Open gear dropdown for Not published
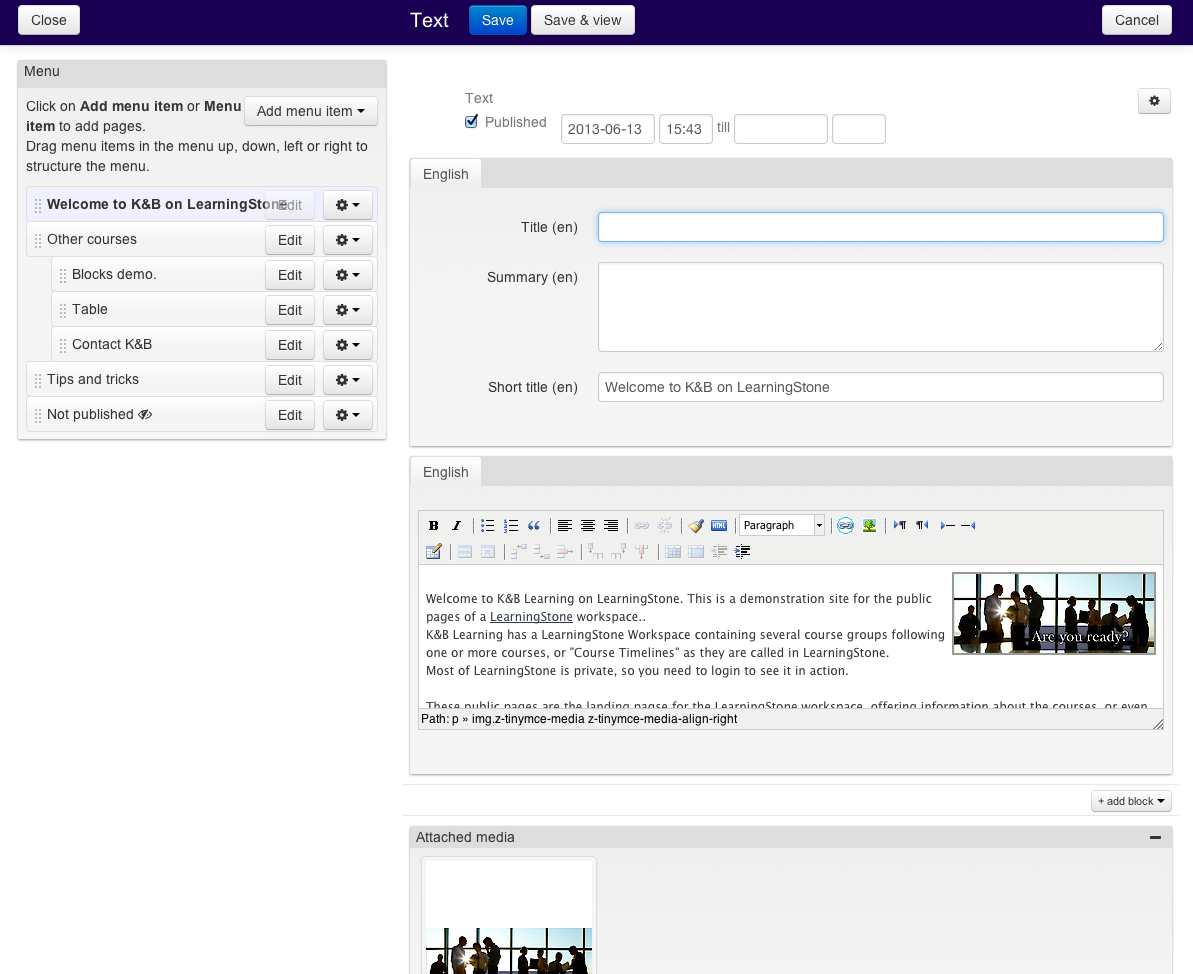The image size is (1193, 974). coord(348,415)
